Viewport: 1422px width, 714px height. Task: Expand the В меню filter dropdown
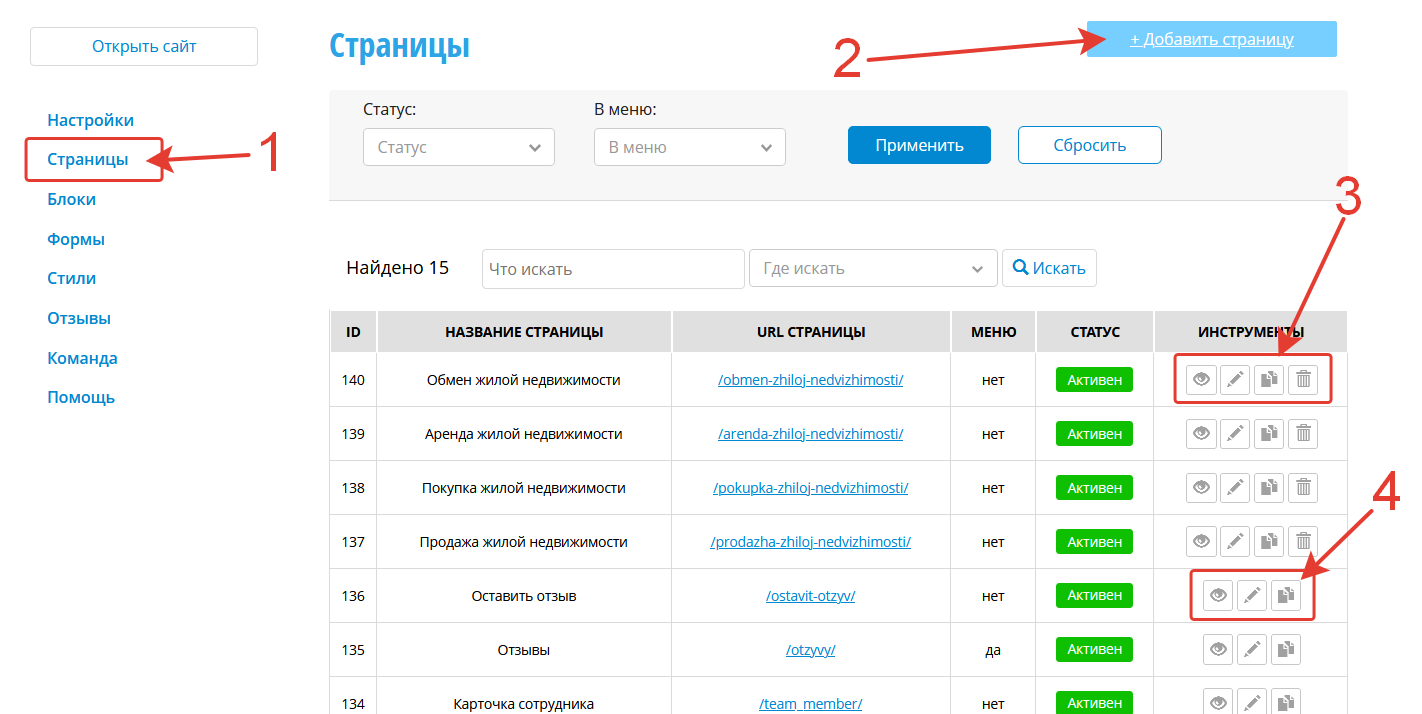pyautogui.click(x=689, y=147)
